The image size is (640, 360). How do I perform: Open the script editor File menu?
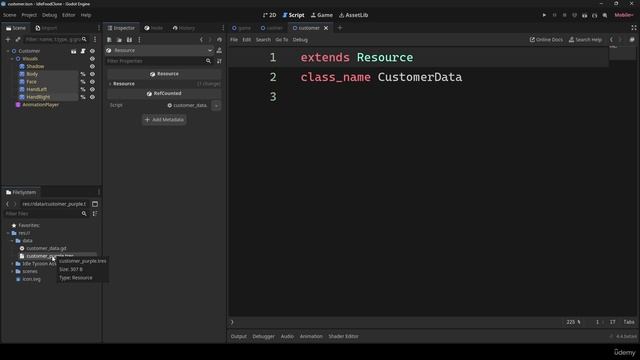pyautogui.click(x=234, y=40)
